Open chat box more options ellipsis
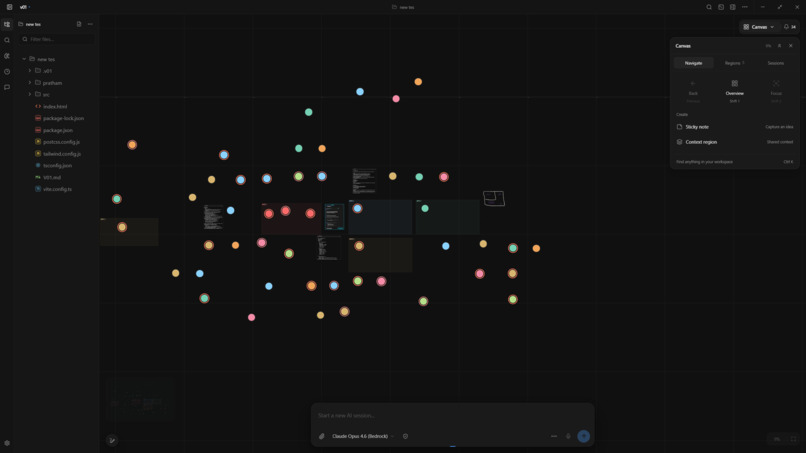Viewport: 806px width, 453px height. [554, 436]
